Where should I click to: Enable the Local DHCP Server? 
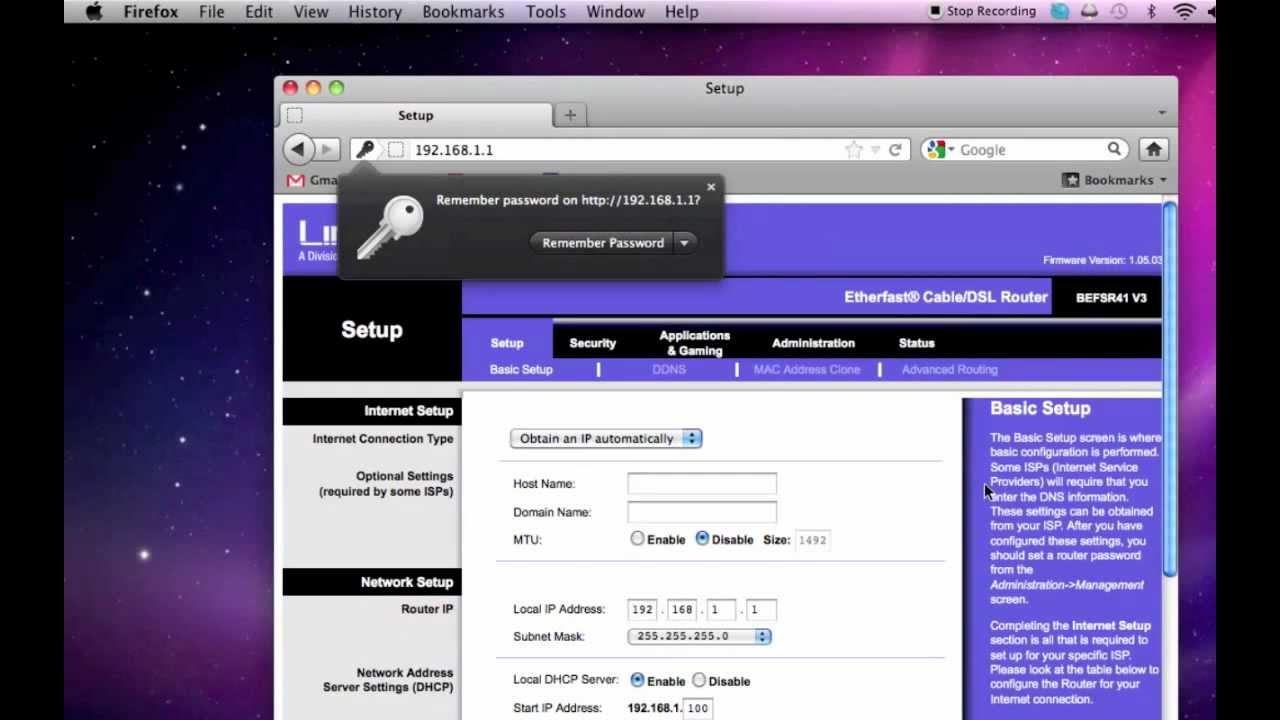click(x=637, y=680)
